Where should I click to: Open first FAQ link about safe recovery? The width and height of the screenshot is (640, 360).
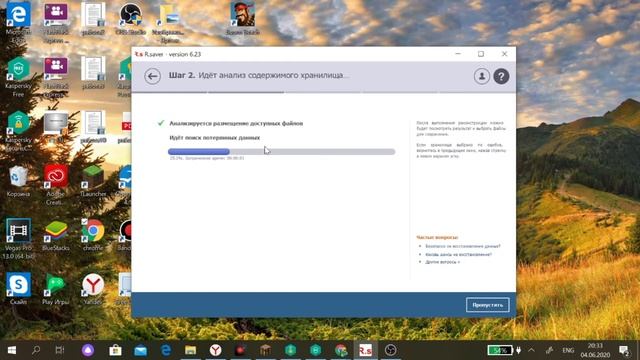point(462,246)
